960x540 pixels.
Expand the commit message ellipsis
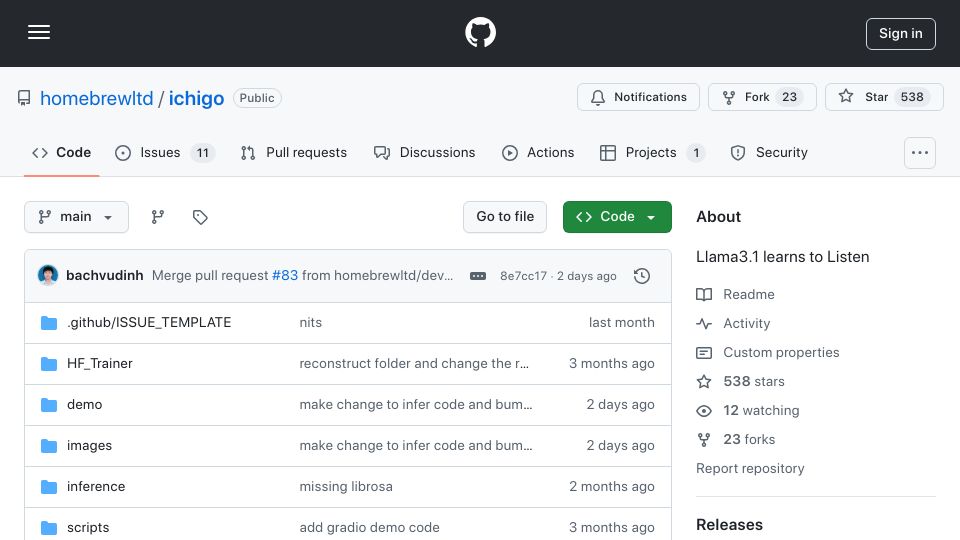(478, 276)
